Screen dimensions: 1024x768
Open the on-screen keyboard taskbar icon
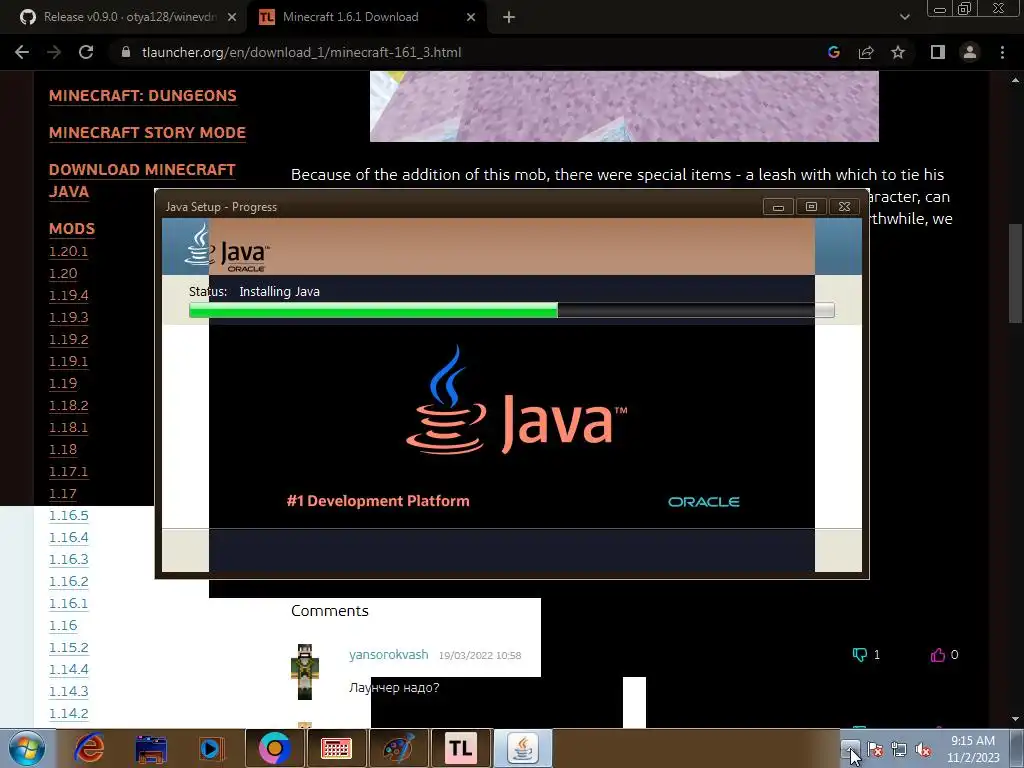[336, 748]
